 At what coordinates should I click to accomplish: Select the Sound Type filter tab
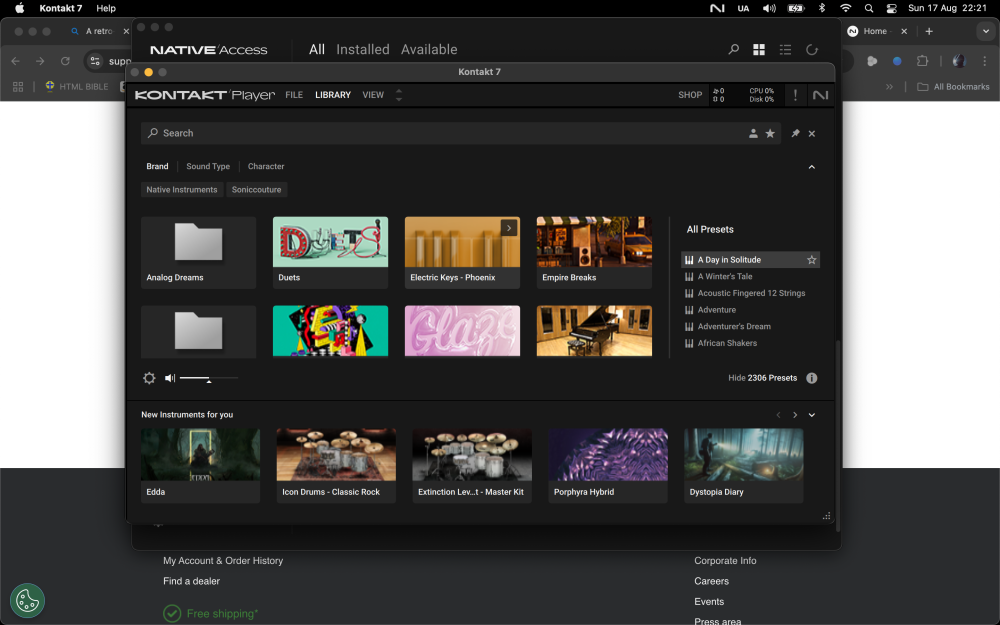(208, 166)
